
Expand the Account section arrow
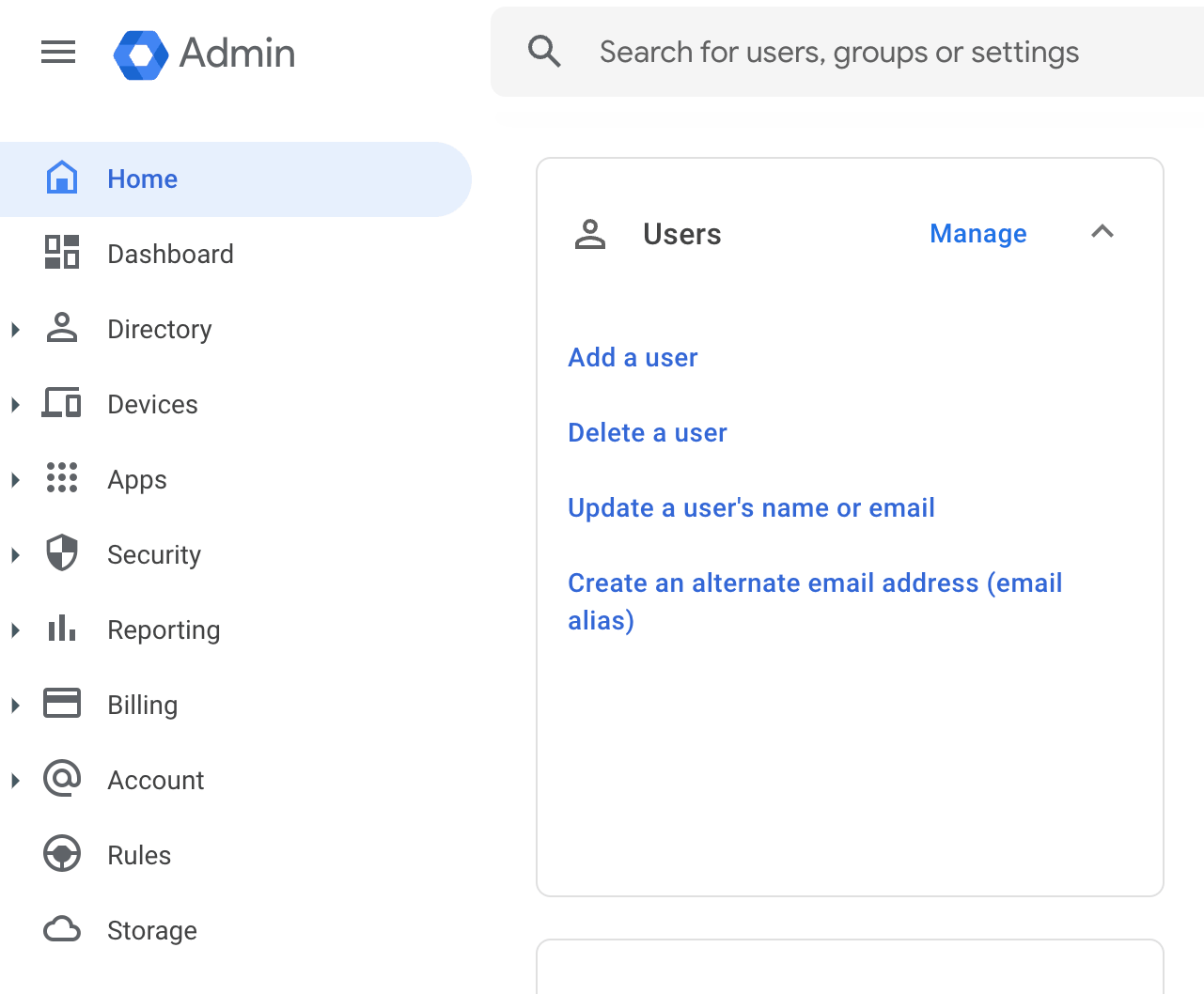14,780
